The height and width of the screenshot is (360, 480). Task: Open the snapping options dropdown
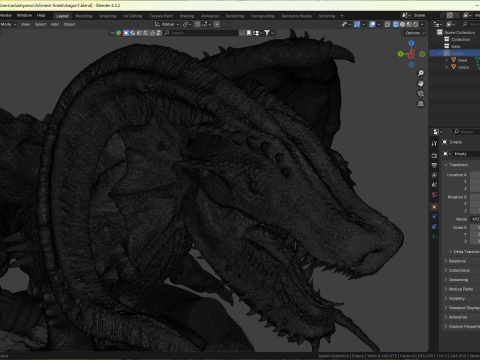206,24
